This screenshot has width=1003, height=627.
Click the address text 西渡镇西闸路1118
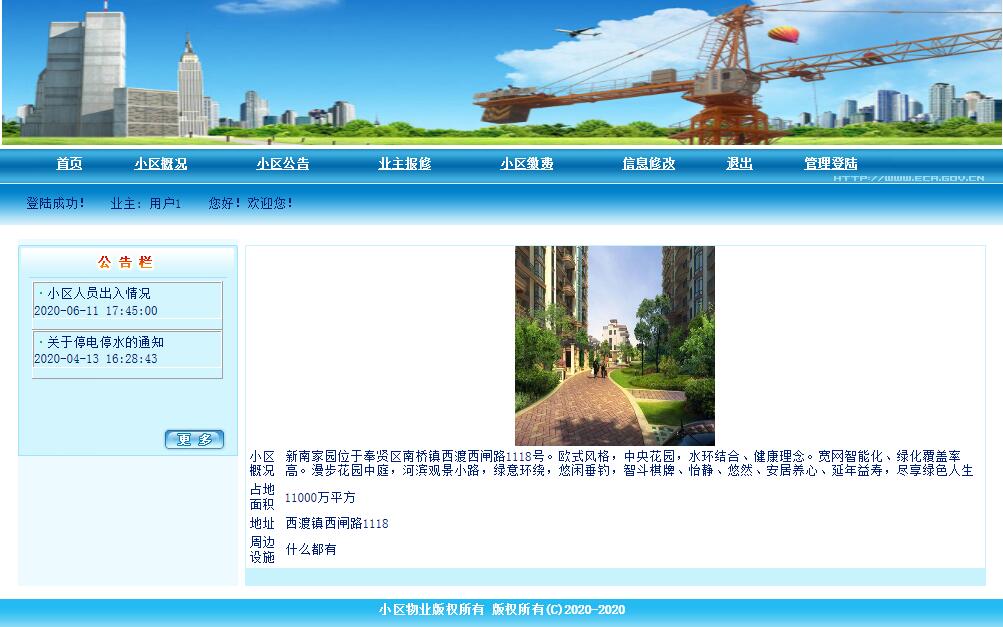click(337, 523)
